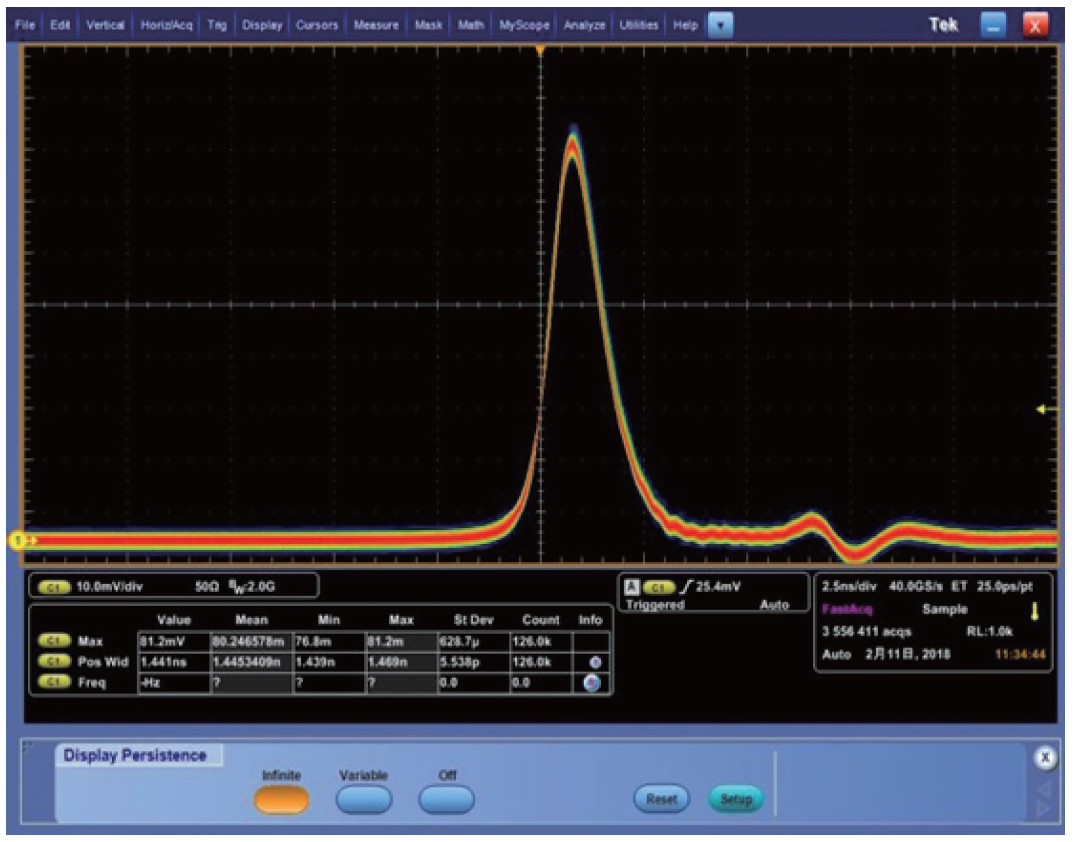Expand the menu bar dropdown arrow after Help

coord(717,26)
